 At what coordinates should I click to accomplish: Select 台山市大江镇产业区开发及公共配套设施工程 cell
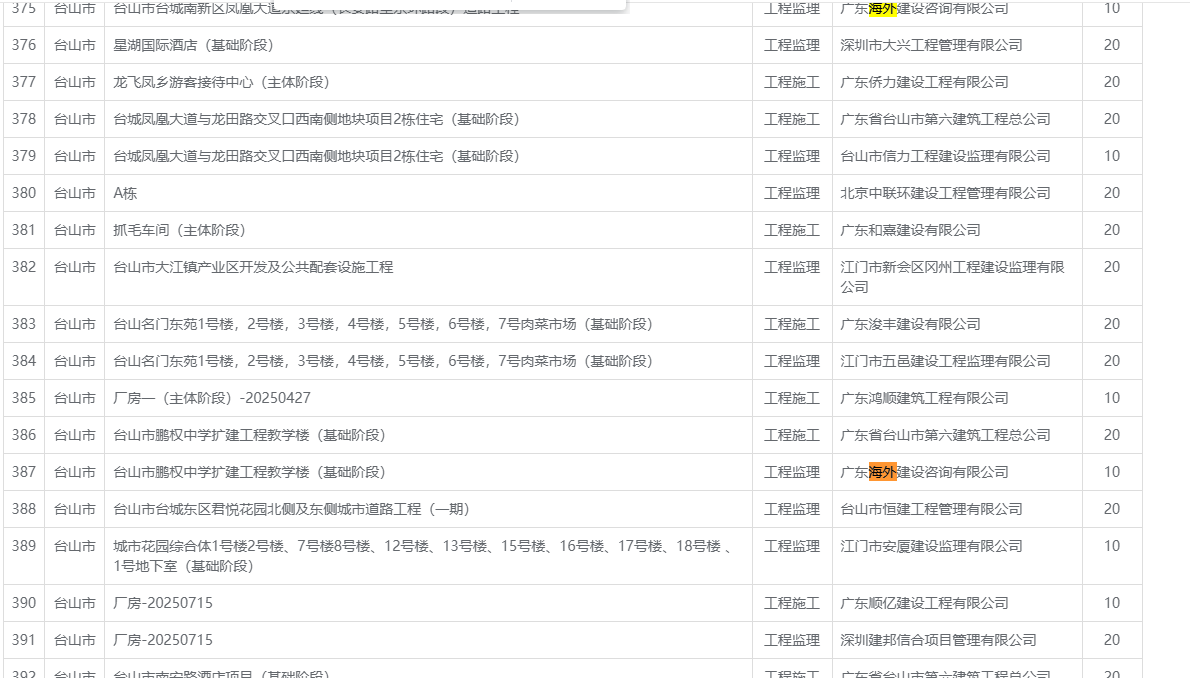[x=253, y=267]
